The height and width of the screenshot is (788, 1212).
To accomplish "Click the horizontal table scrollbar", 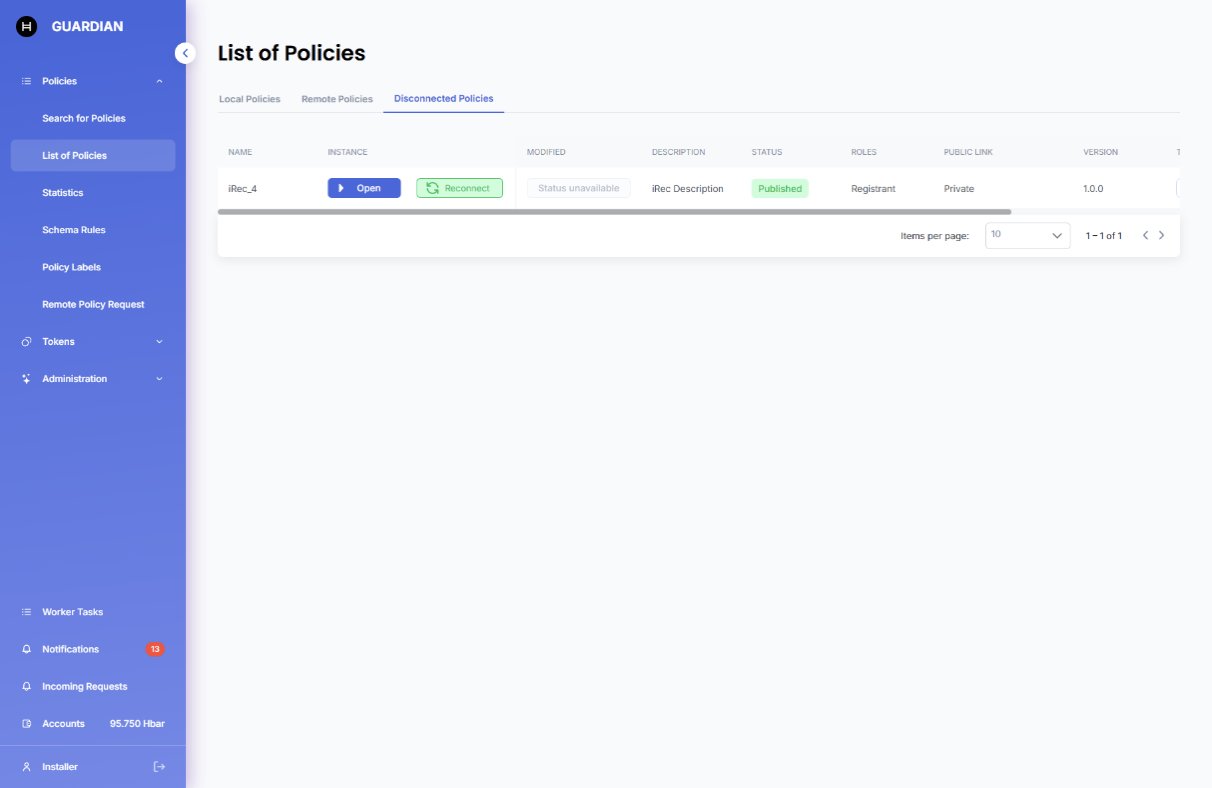I will (614, 212).
